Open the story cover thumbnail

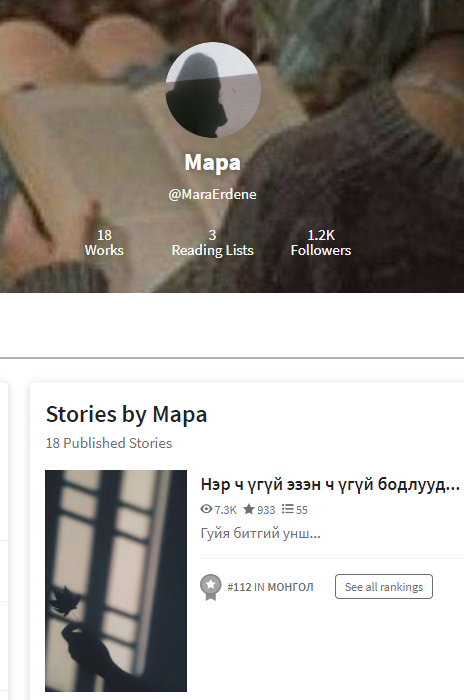click(x=116, y=580)
